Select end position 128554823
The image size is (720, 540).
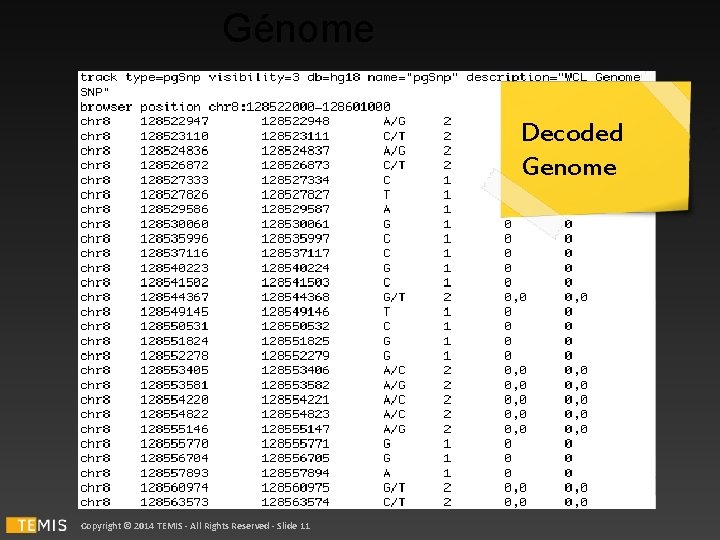point(295,414)
